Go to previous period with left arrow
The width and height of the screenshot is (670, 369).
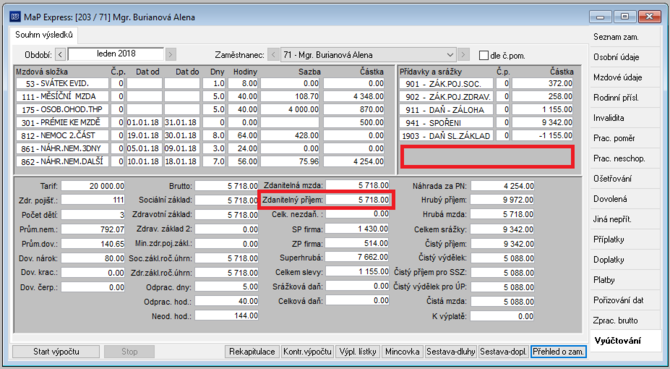pyautogui.click(x=60, y=55)
